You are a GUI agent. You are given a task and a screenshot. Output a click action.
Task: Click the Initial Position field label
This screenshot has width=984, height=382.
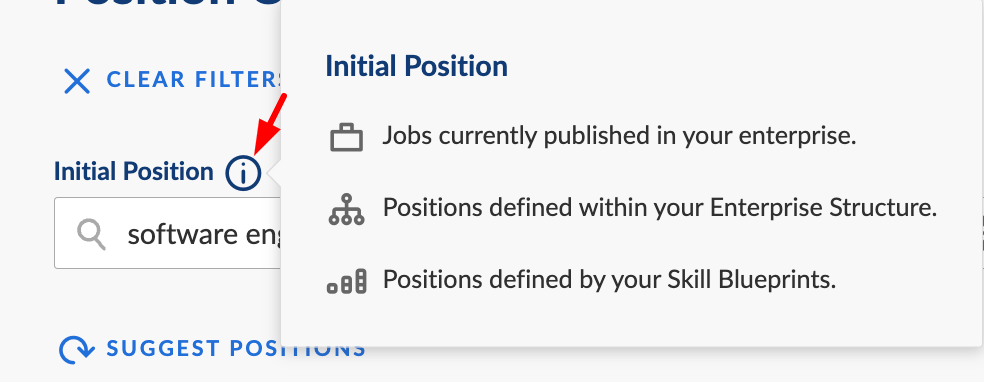(134, 171)
